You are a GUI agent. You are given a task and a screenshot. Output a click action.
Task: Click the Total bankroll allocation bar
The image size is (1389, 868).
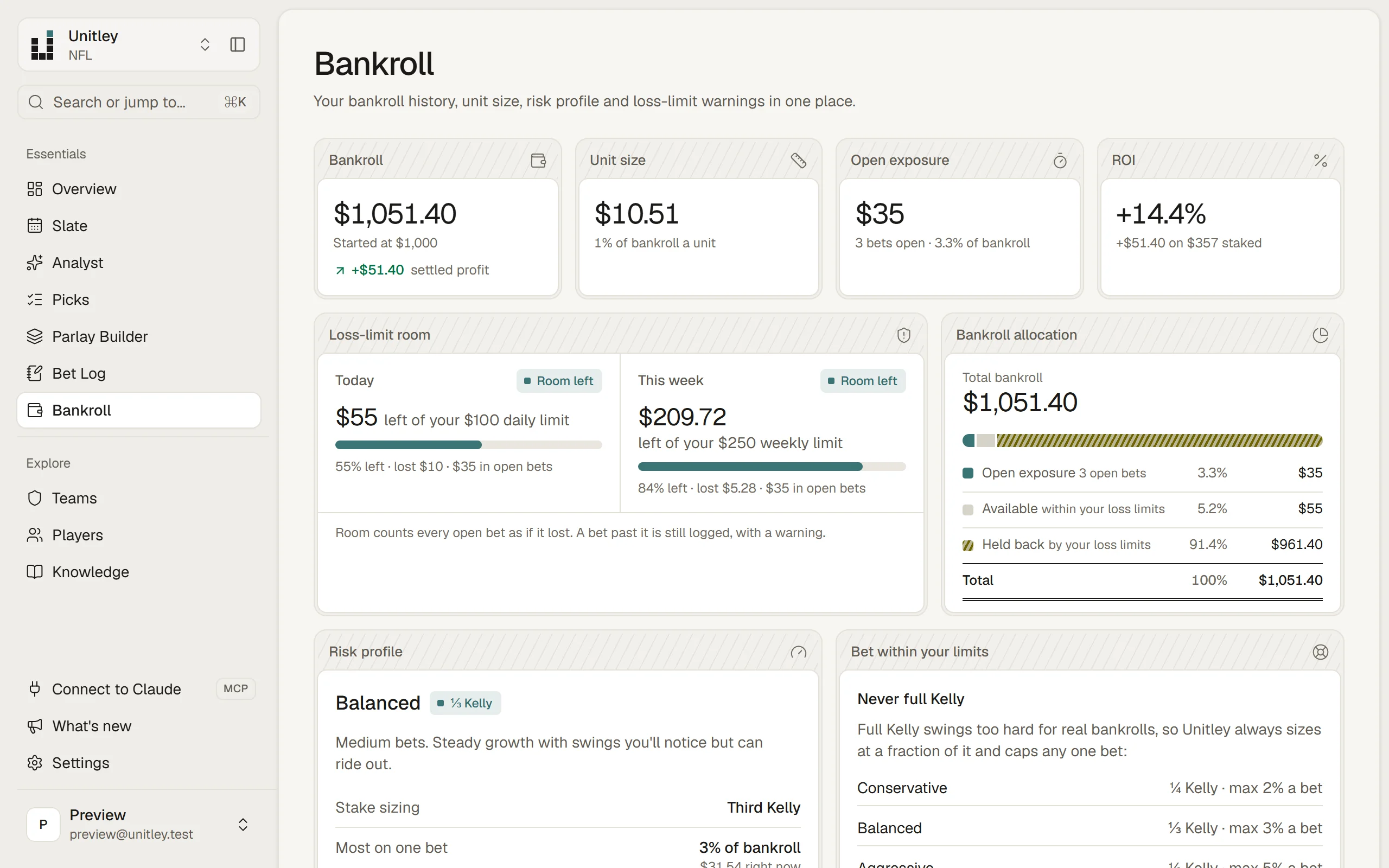tap(1142, 441)
